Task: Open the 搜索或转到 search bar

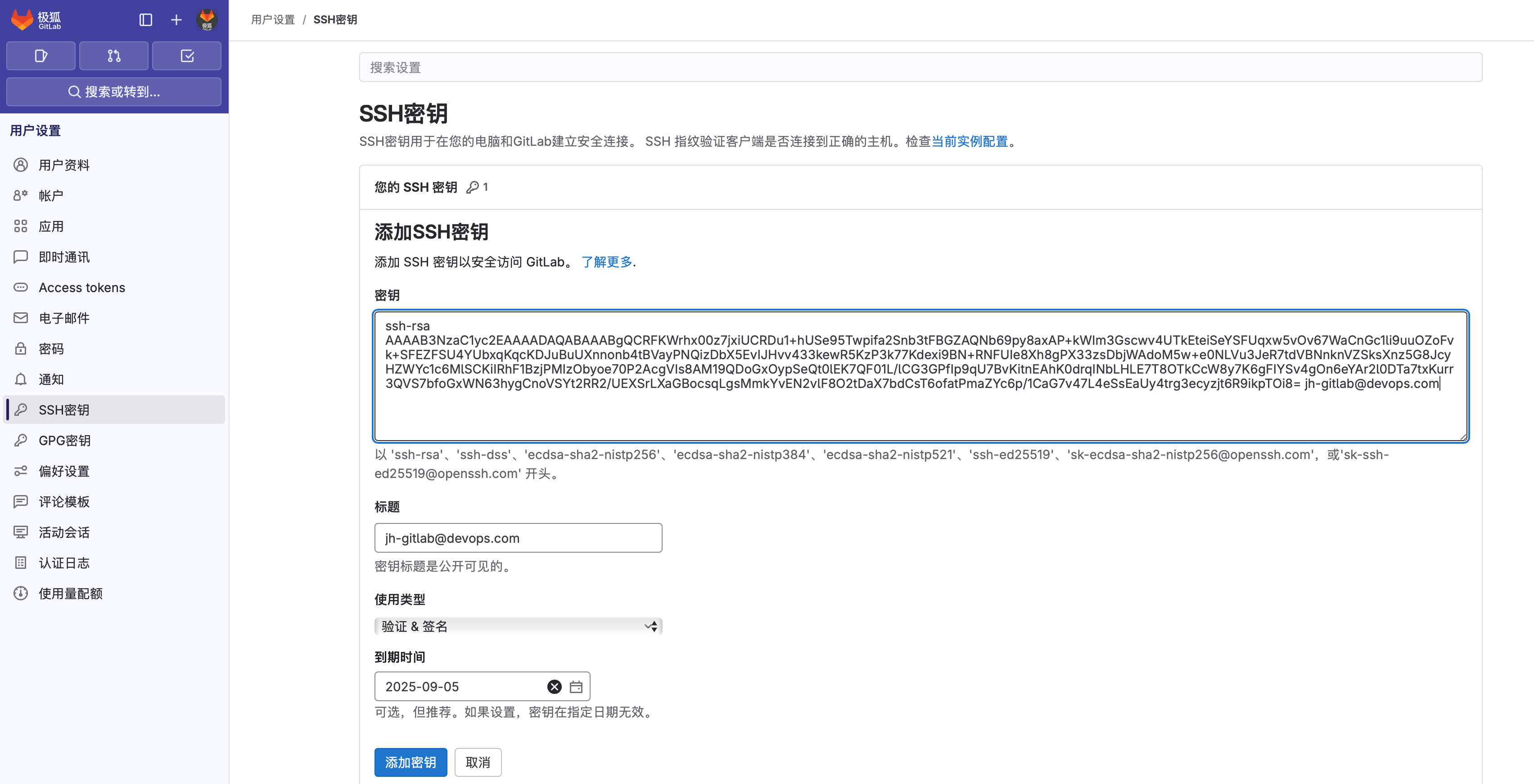Action: tap(114, 92)
